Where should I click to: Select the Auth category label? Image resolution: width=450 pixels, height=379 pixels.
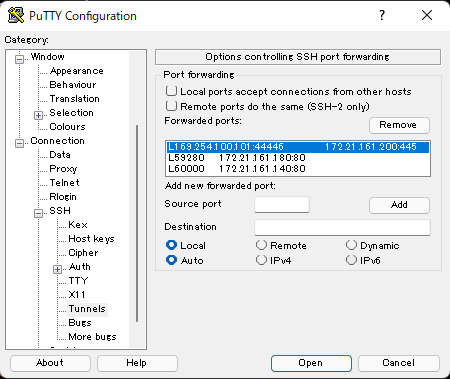pyautogui.click(x=79, y=267)
